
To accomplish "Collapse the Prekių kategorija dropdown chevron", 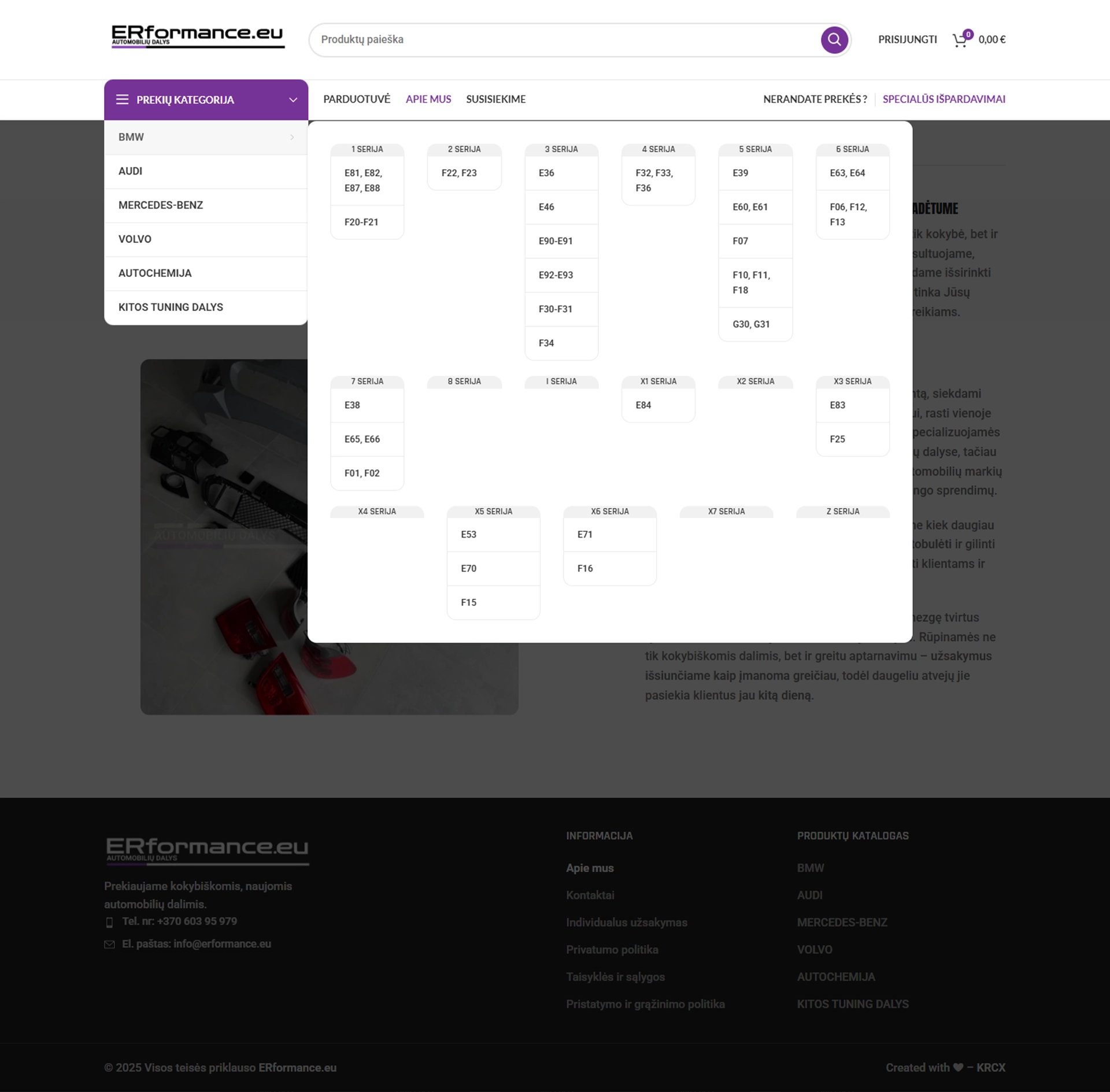I will [x=293, y=99].
